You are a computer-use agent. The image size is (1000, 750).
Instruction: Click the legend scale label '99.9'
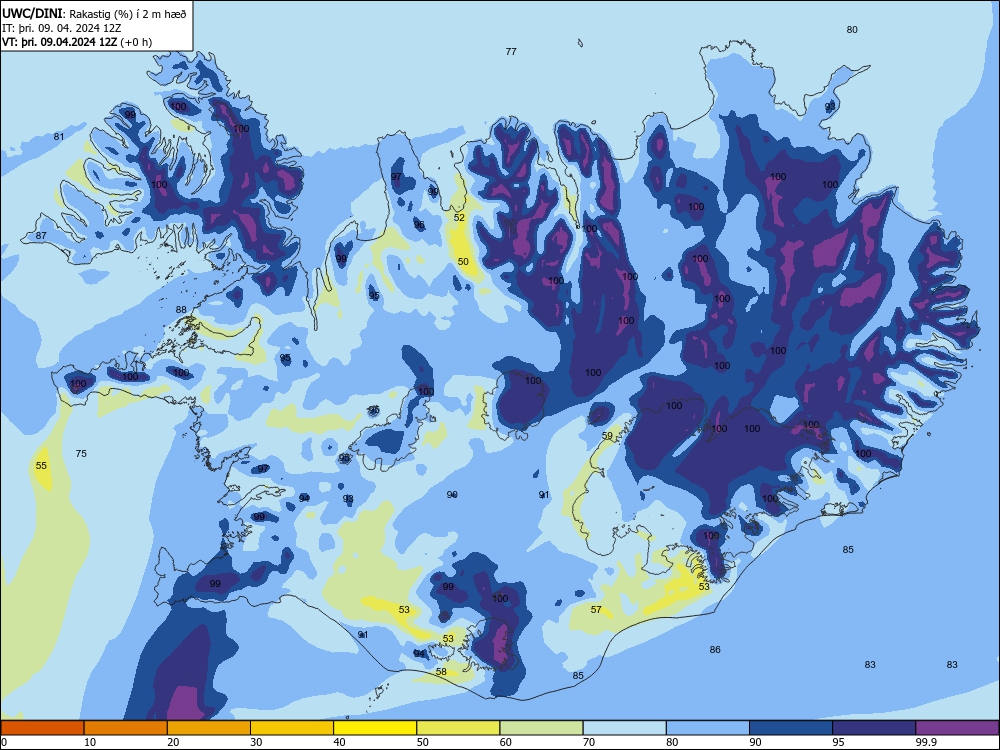[926, 742]
